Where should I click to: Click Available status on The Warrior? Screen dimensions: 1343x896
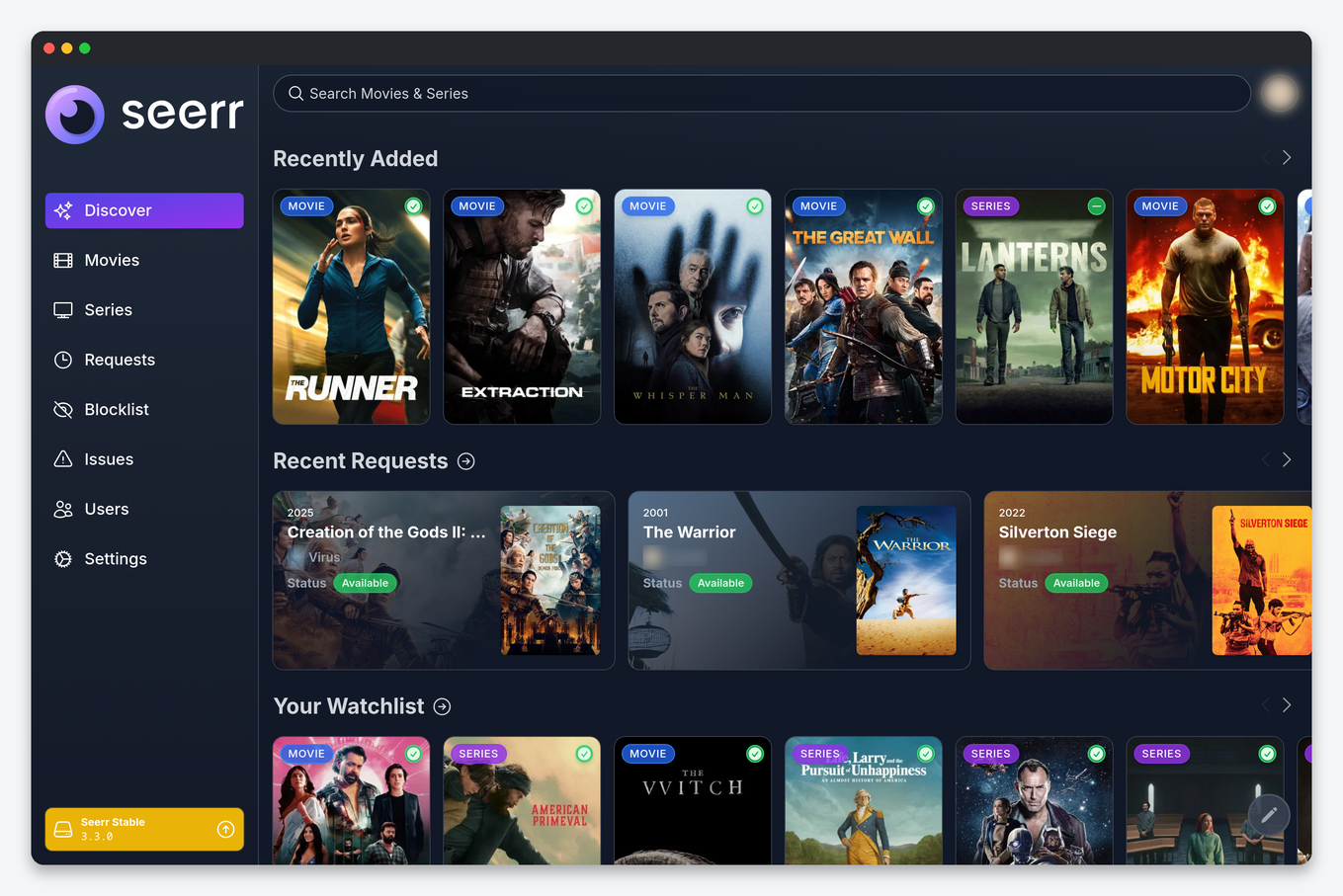coord(720,583)
